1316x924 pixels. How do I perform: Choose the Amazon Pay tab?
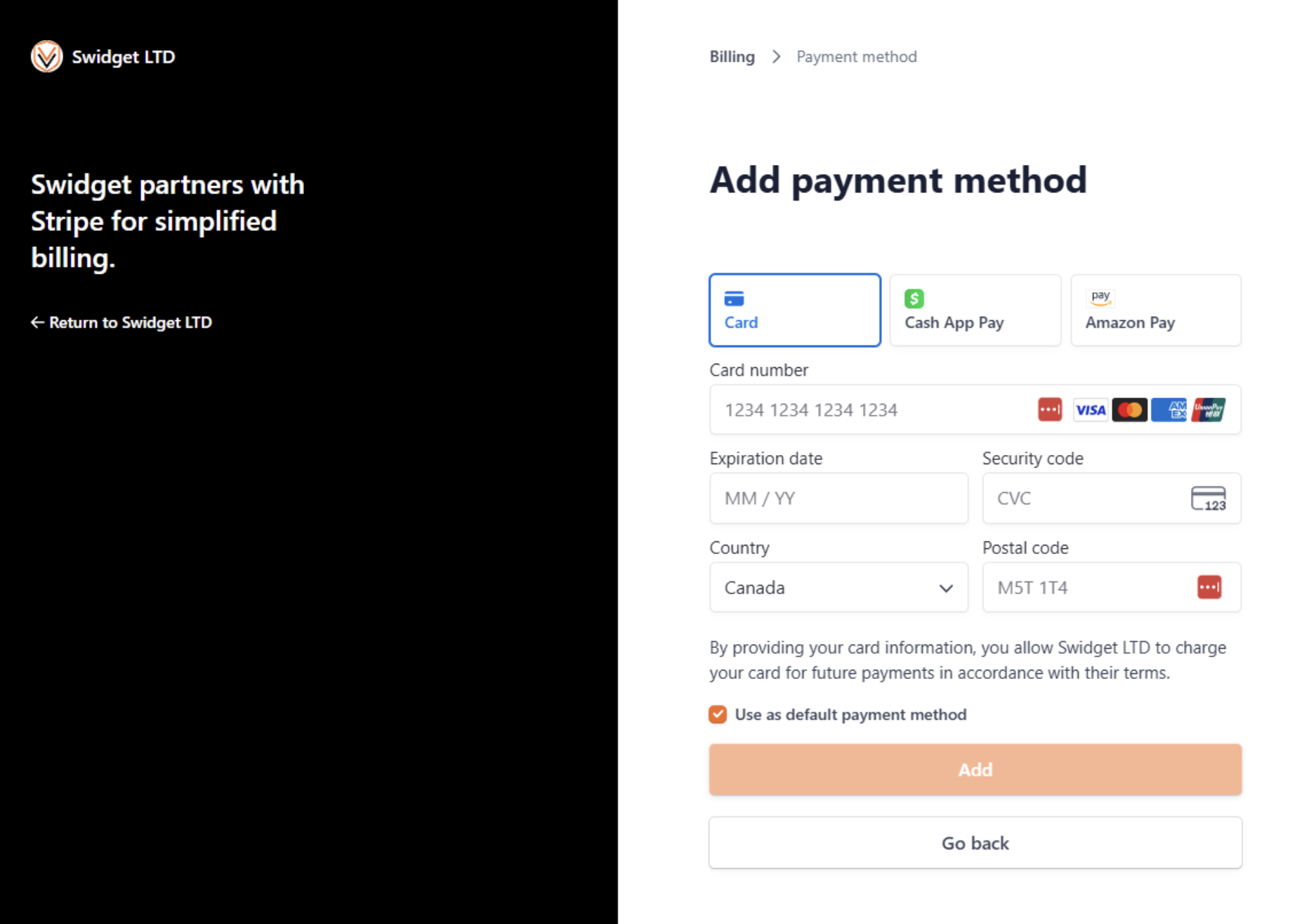tap(1156, 310)
